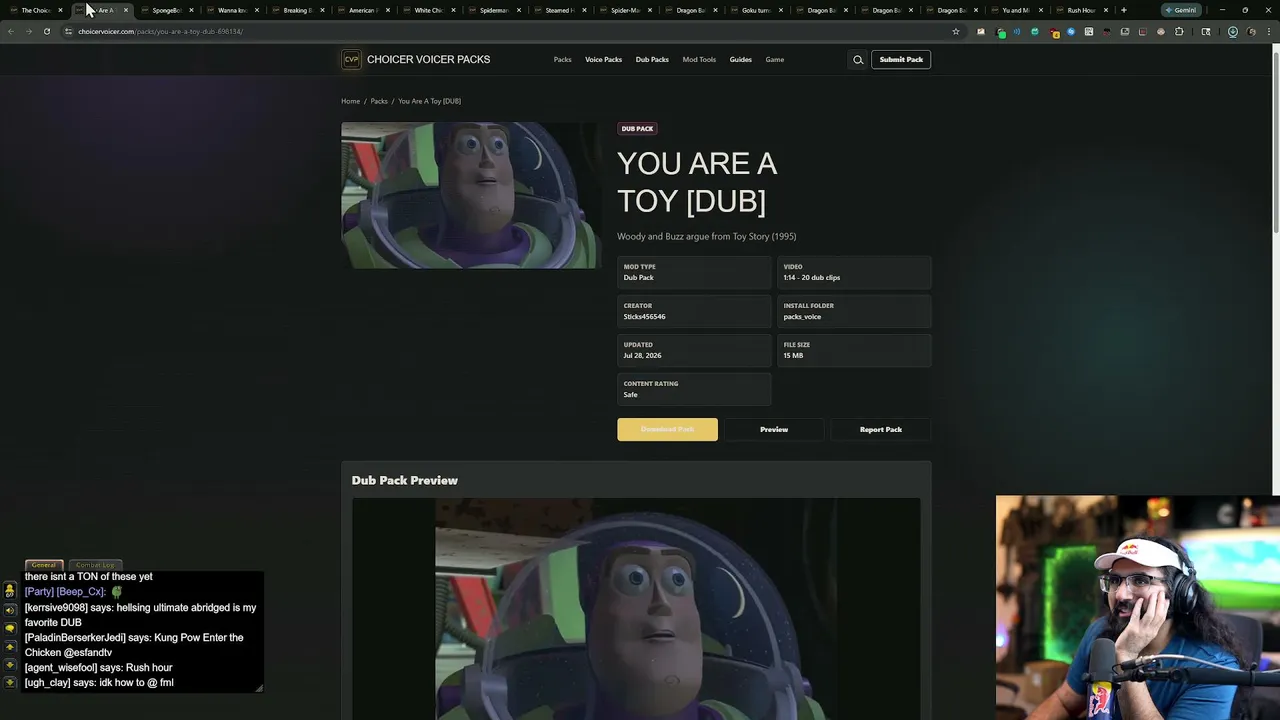This screenshot has width=1280, height=720.
Task: Select the Combat Log chat tab
Action: point(96,565)
